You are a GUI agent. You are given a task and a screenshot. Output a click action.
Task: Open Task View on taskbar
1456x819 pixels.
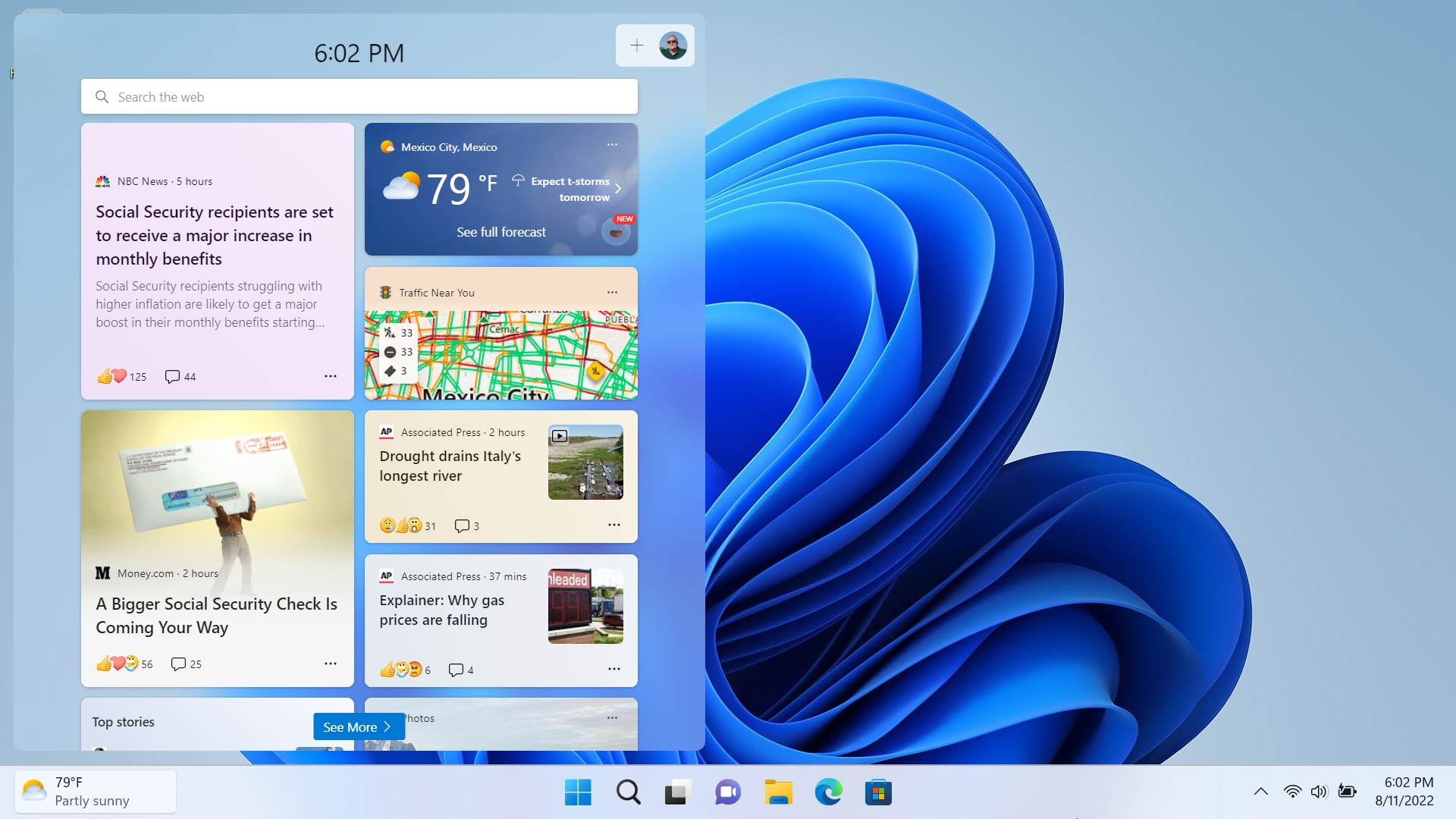[677, 792]
